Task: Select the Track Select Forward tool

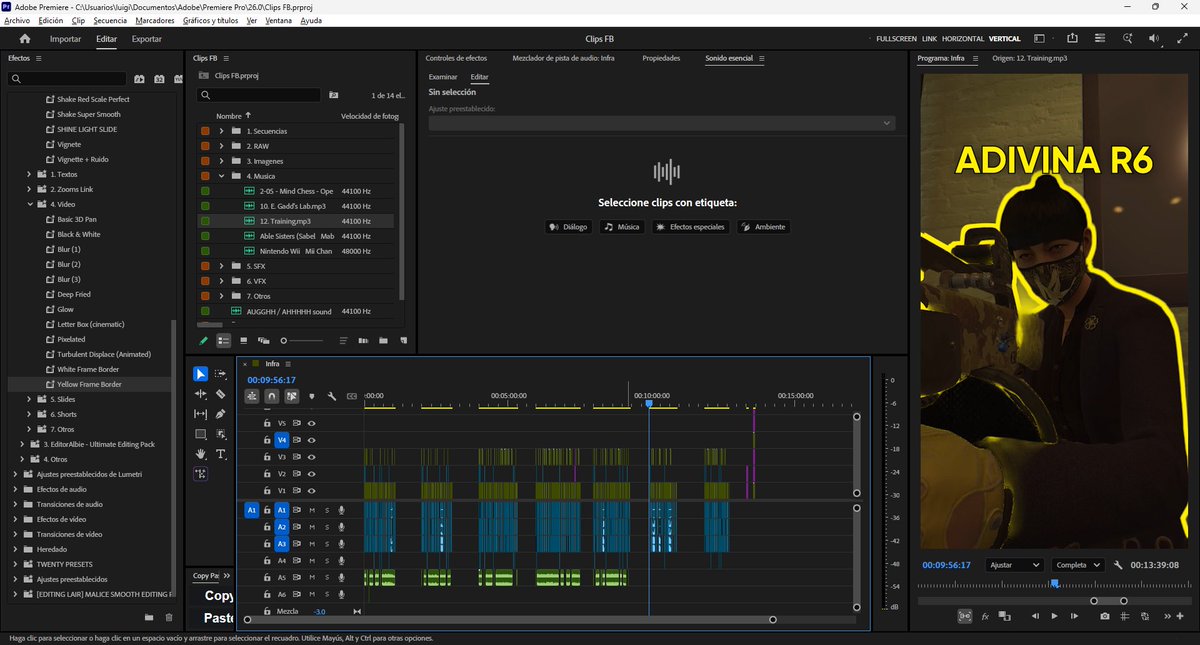Action: point(221,374)
